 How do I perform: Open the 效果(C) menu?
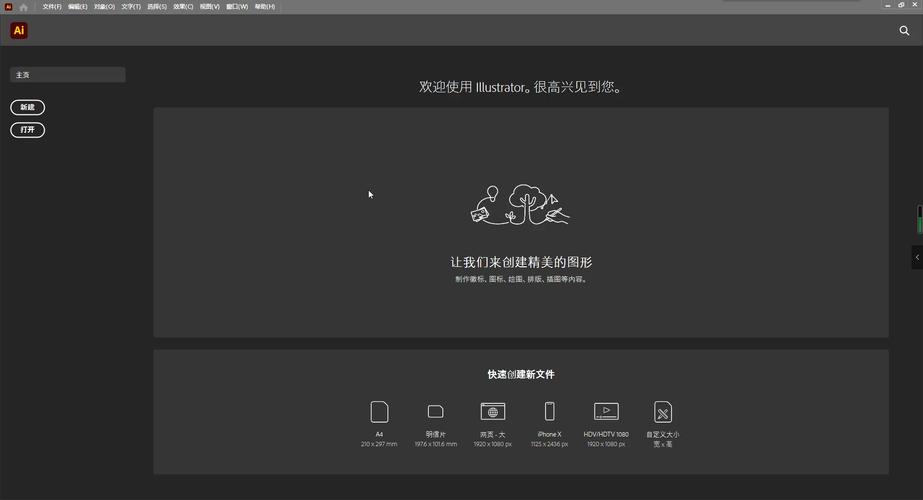[183, 6]
